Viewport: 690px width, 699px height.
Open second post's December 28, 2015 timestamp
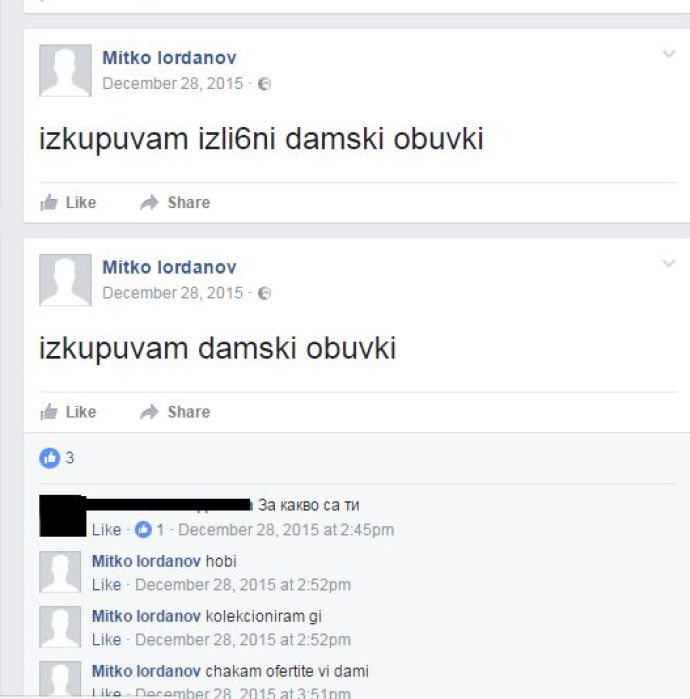click(x=173, y=293)
